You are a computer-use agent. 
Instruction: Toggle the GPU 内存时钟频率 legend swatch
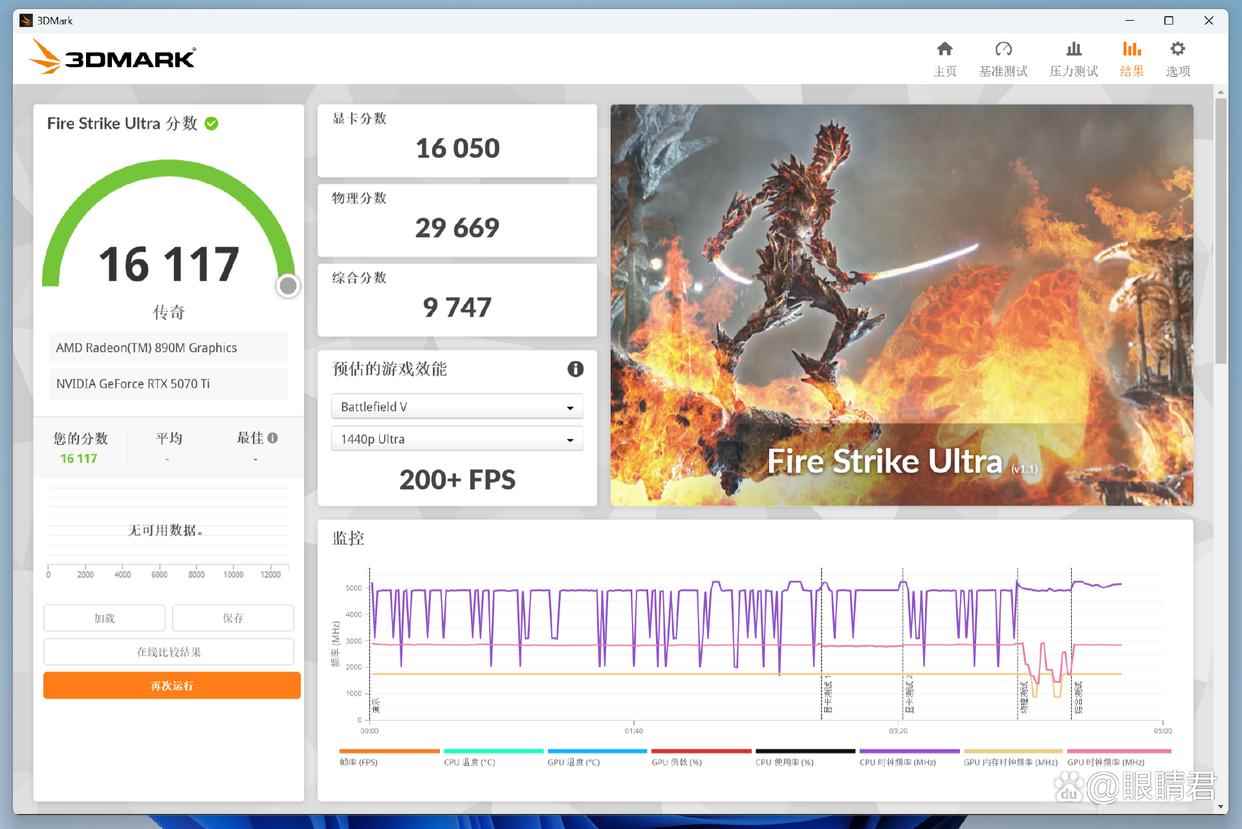(1013, 751)
